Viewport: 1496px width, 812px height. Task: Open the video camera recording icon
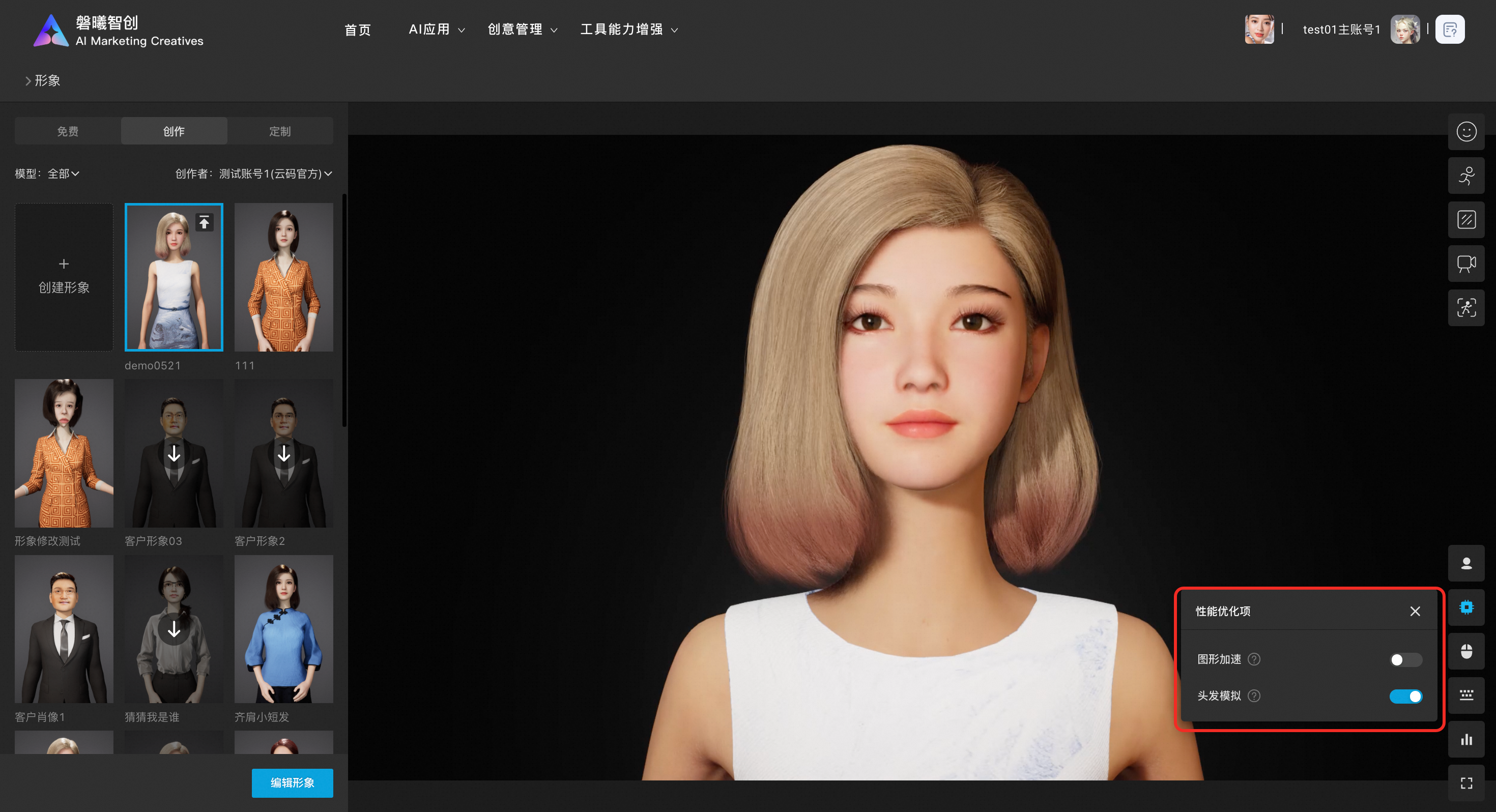[x=1466, y=264]
